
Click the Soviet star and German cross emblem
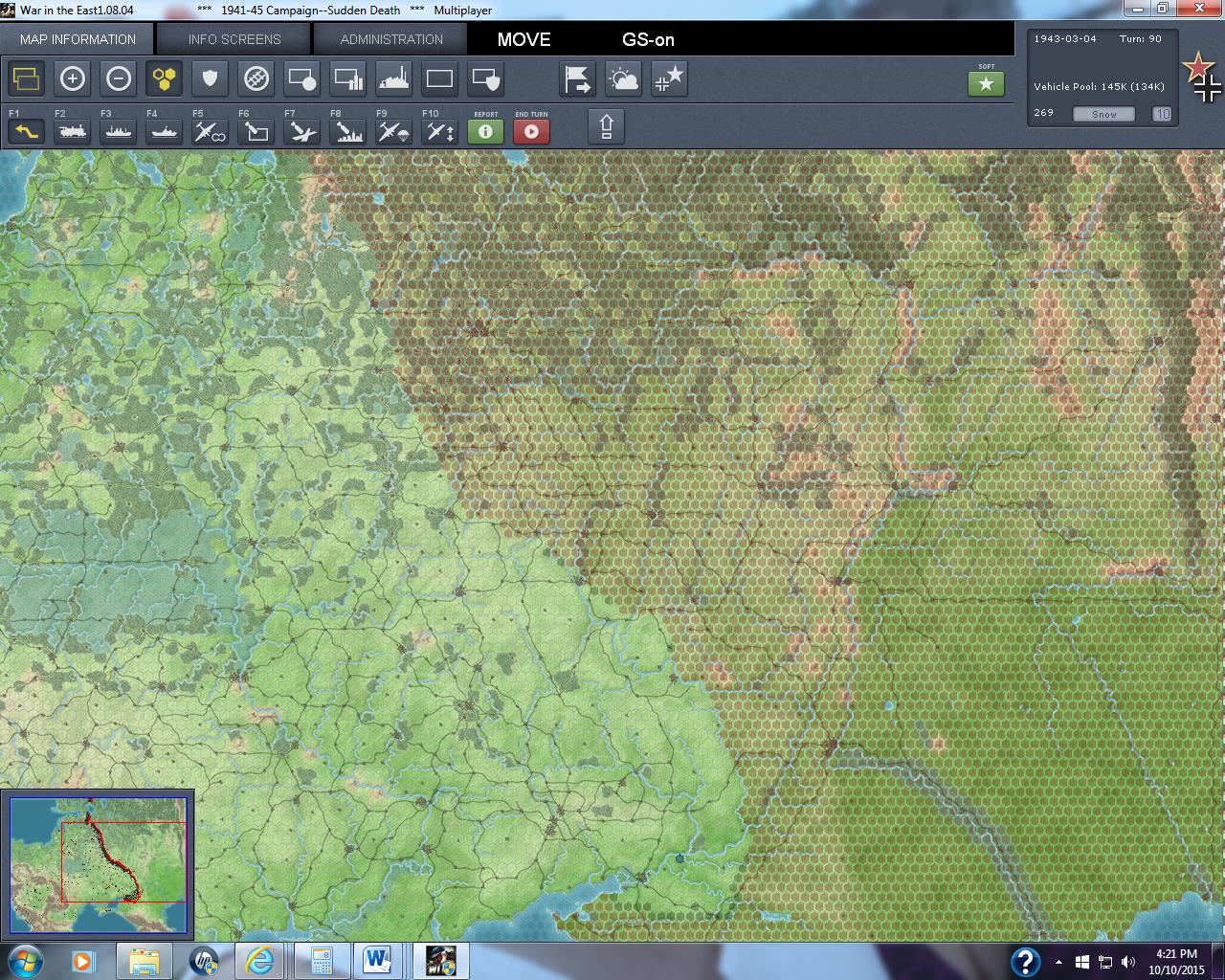(x=1202, y=77)
